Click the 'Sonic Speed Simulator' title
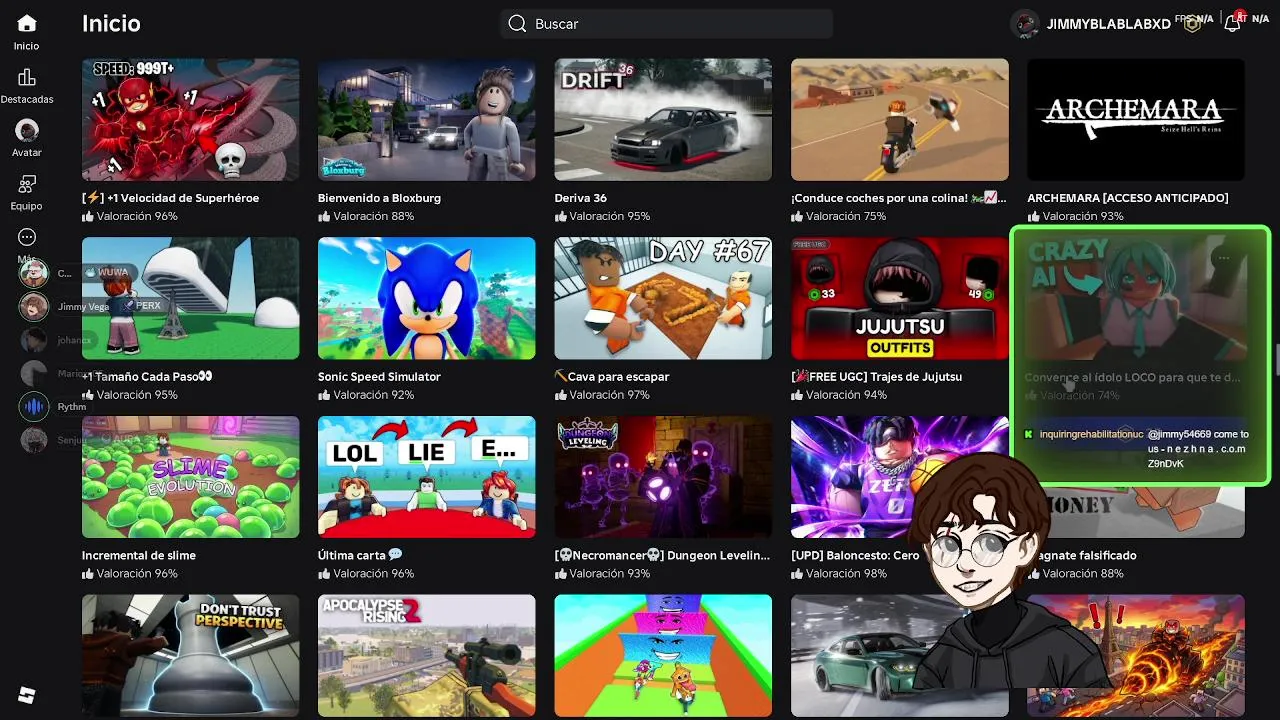Viewport: 1280px width, 720px height. [x=379, y=377]
